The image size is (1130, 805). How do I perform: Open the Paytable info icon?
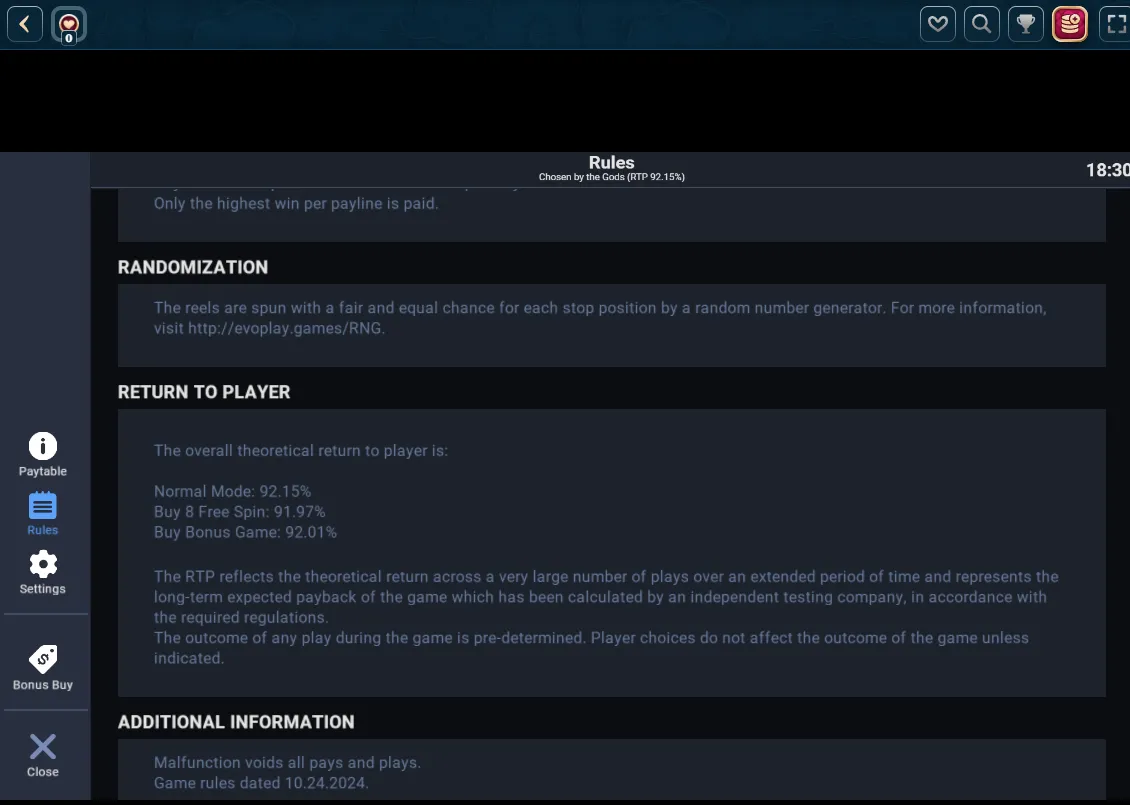tap(43, 455)
